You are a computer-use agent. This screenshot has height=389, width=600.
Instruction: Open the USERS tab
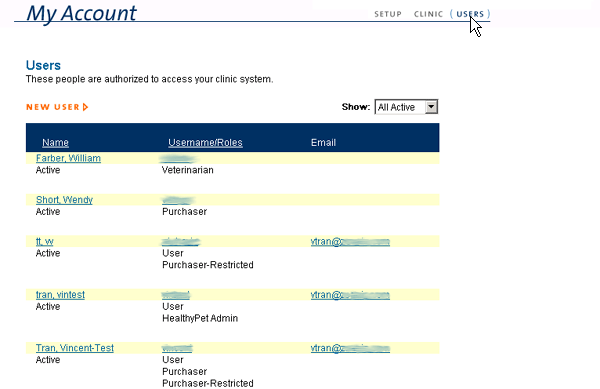pyautogui.click(x=470, y=14)
